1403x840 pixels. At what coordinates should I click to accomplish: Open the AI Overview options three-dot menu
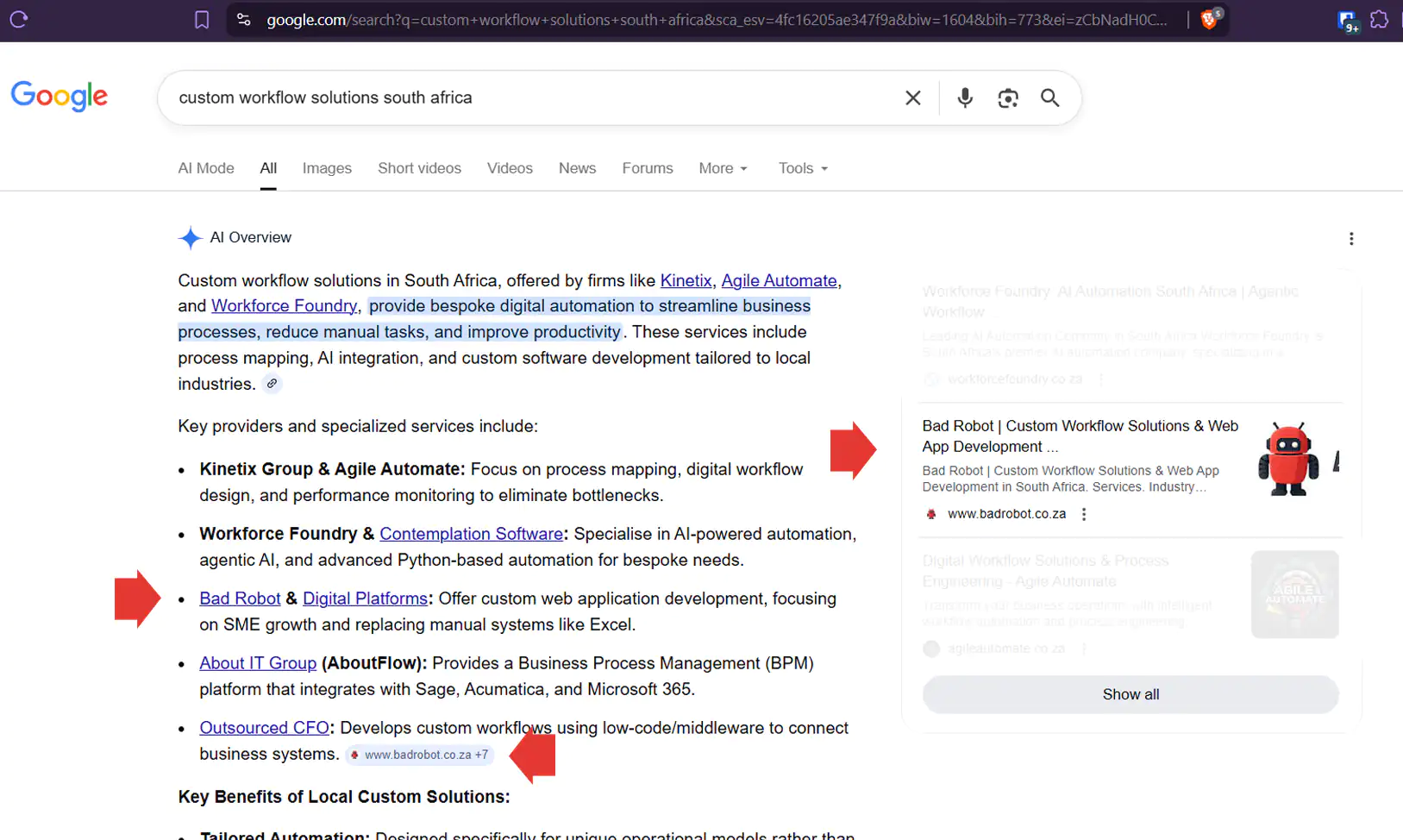click(1351, 238)
